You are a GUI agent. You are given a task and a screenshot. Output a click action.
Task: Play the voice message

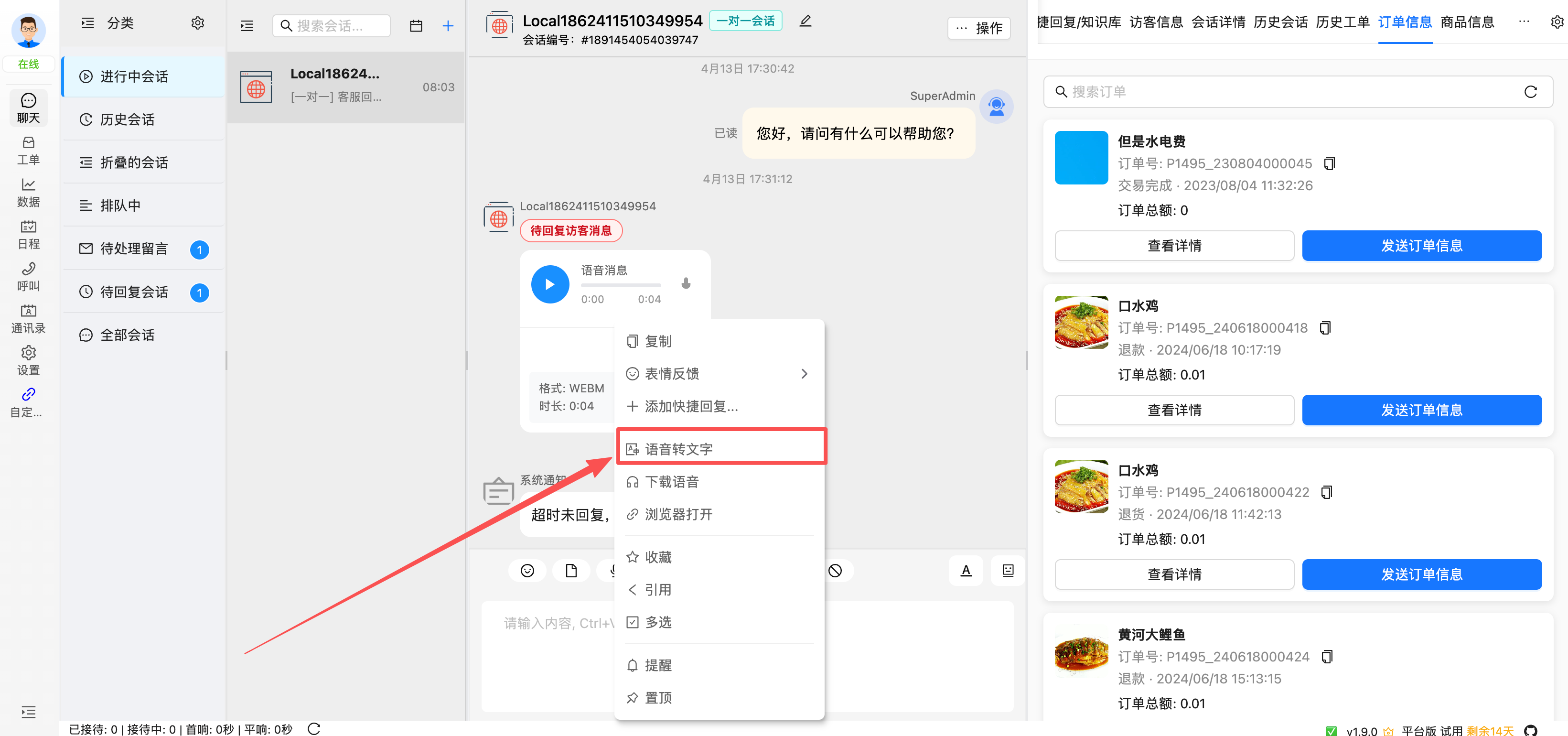point(549,284)
